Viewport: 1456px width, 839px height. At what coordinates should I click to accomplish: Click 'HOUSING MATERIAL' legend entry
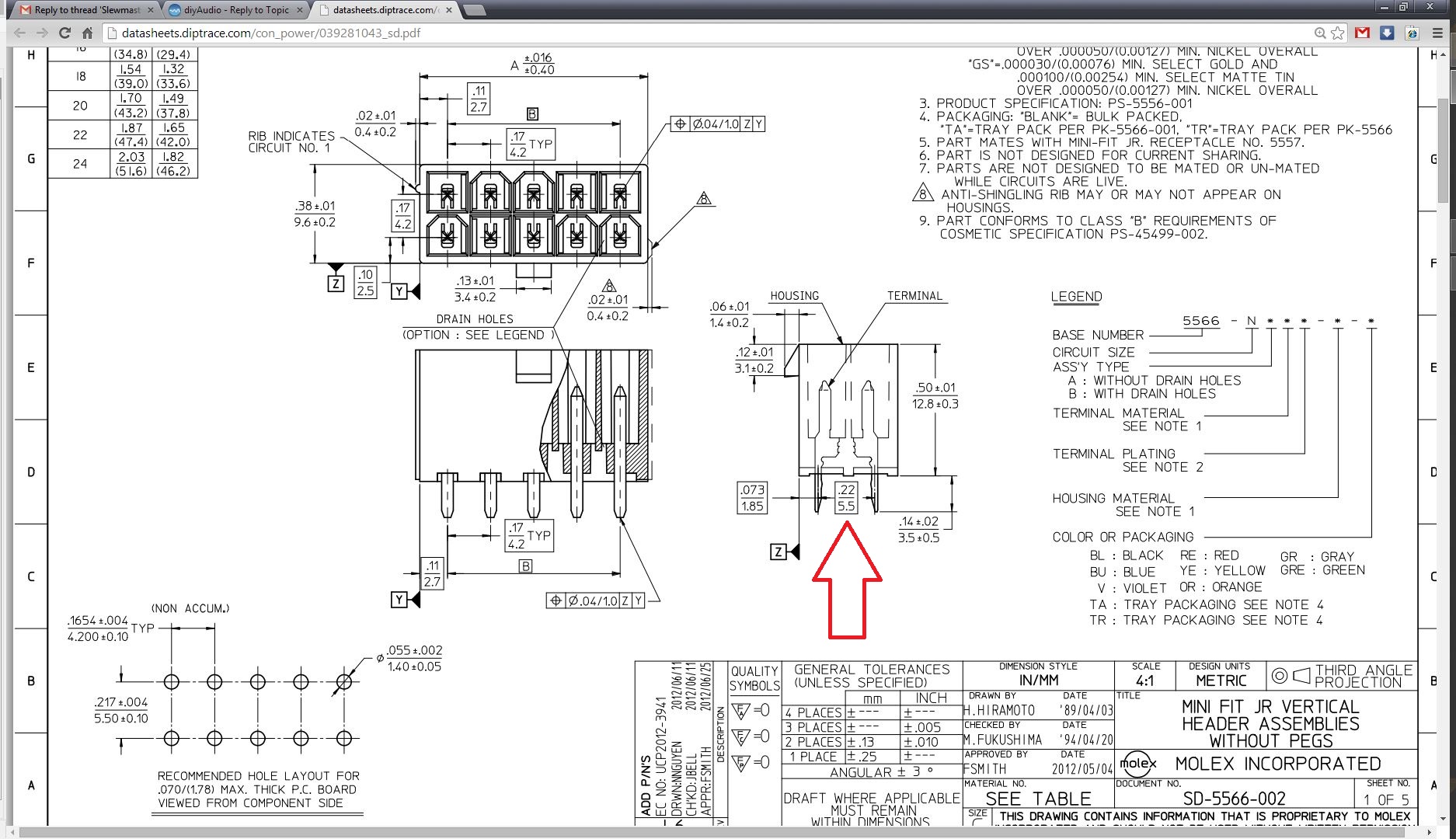point(1113,498)
